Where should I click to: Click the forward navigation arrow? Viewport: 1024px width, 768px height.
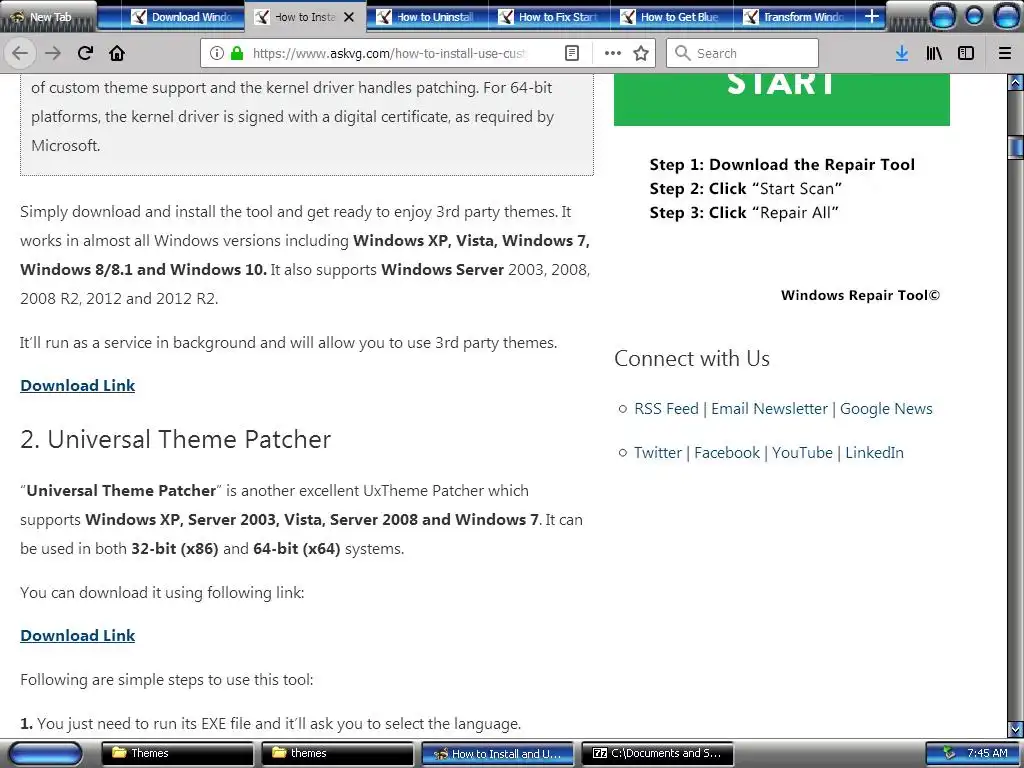[x=53, y=53]
